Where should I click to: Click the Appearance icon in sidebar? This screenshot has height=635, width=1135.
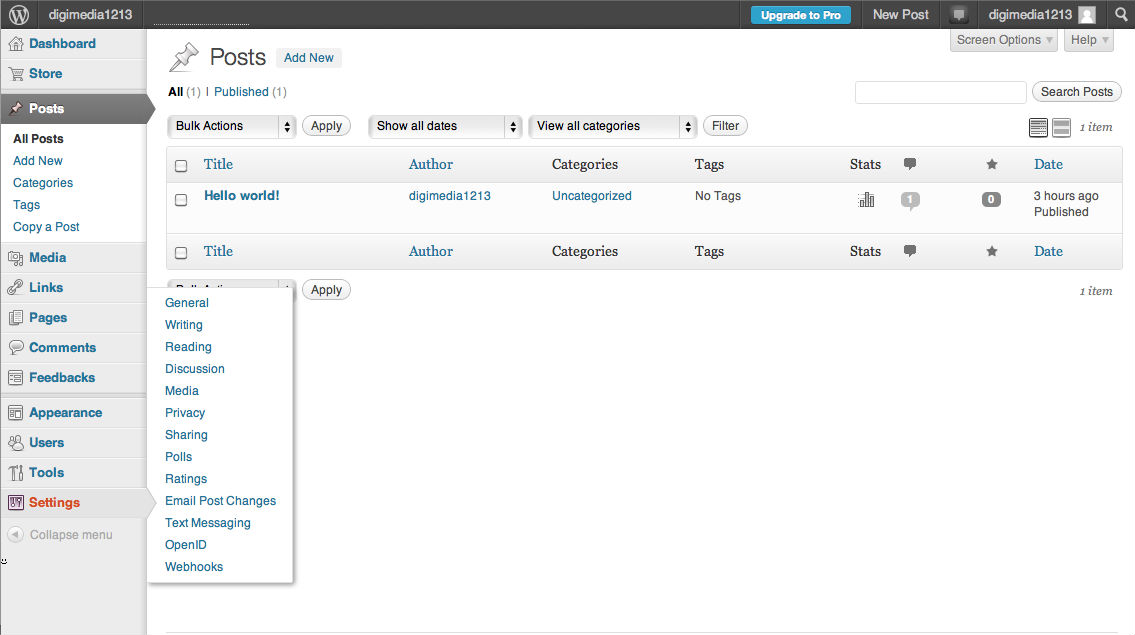coord(16,413)
